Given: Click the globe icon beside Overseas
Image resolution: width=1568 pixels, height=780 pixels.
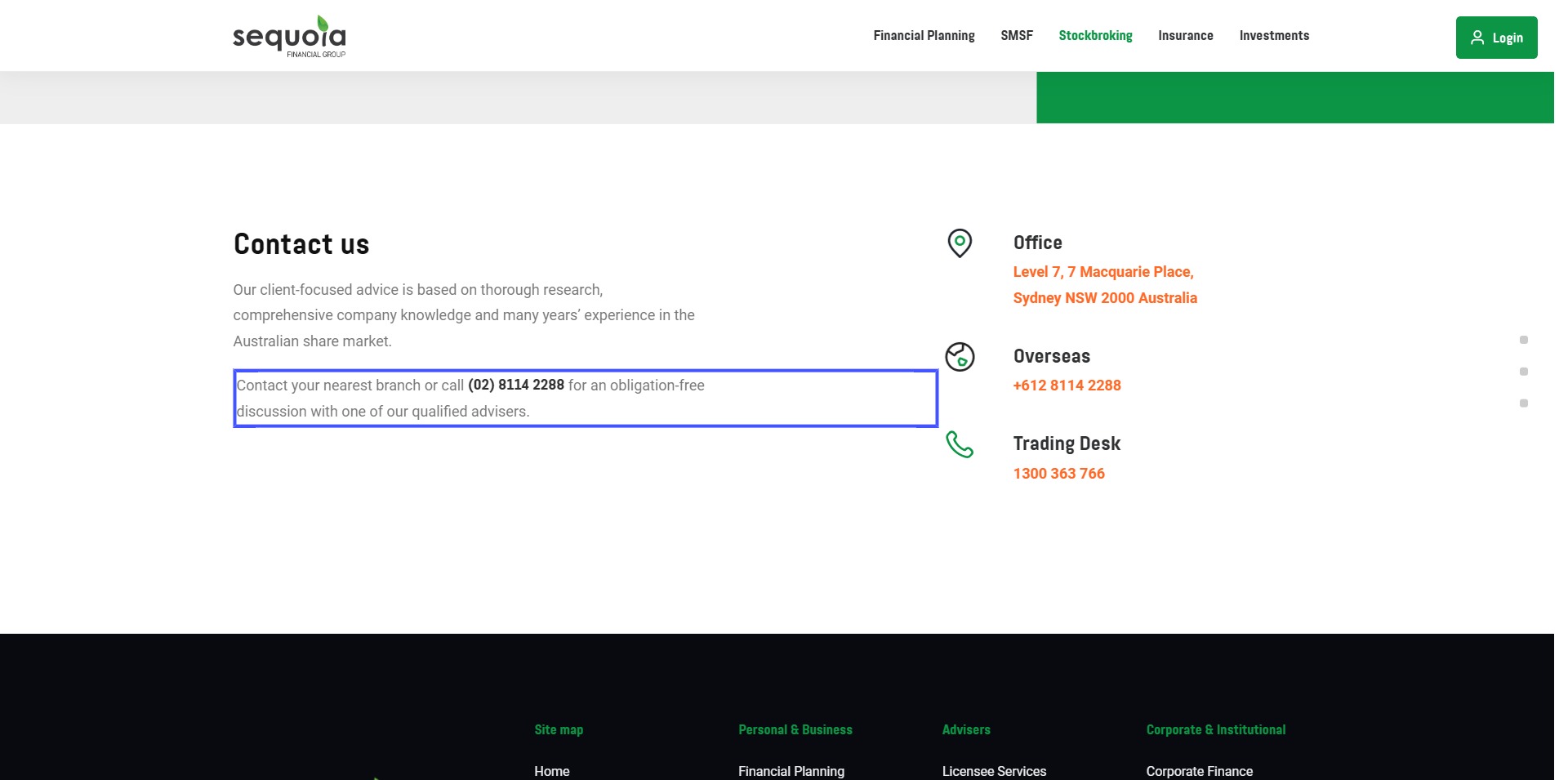Looking at the screenshot, I should tap(960, 357).
